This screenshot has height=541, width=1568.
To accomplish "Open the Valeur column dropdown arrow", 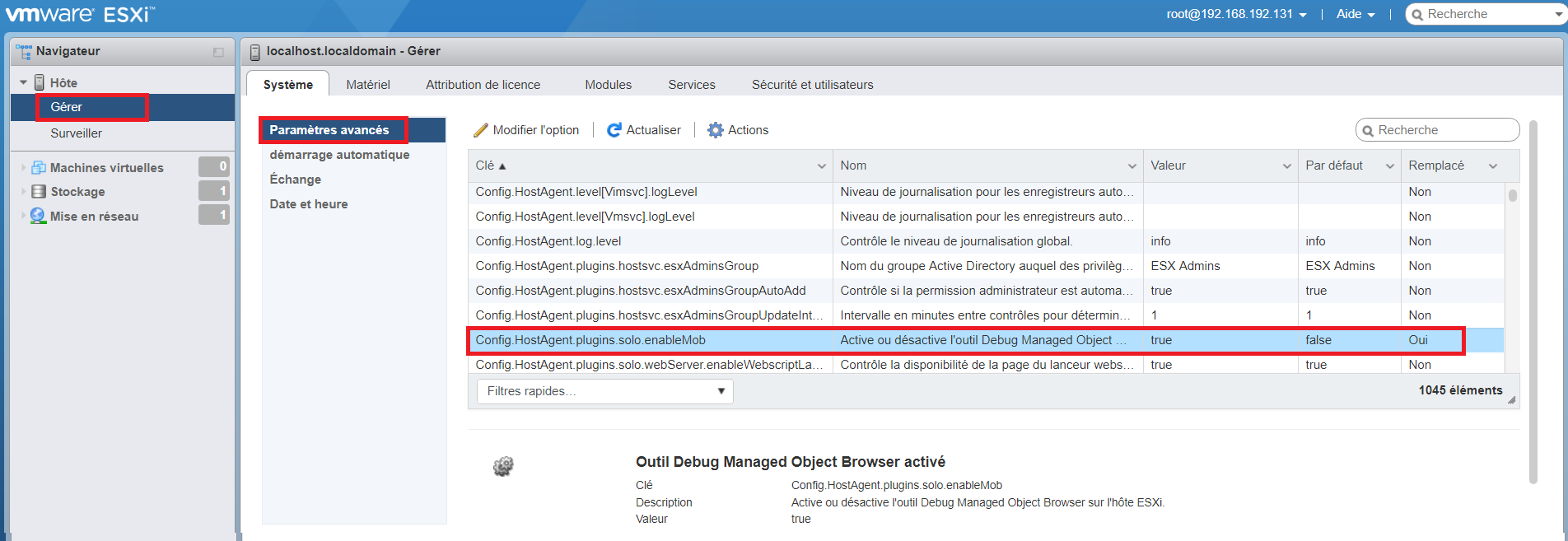I will click(1286, 166).
